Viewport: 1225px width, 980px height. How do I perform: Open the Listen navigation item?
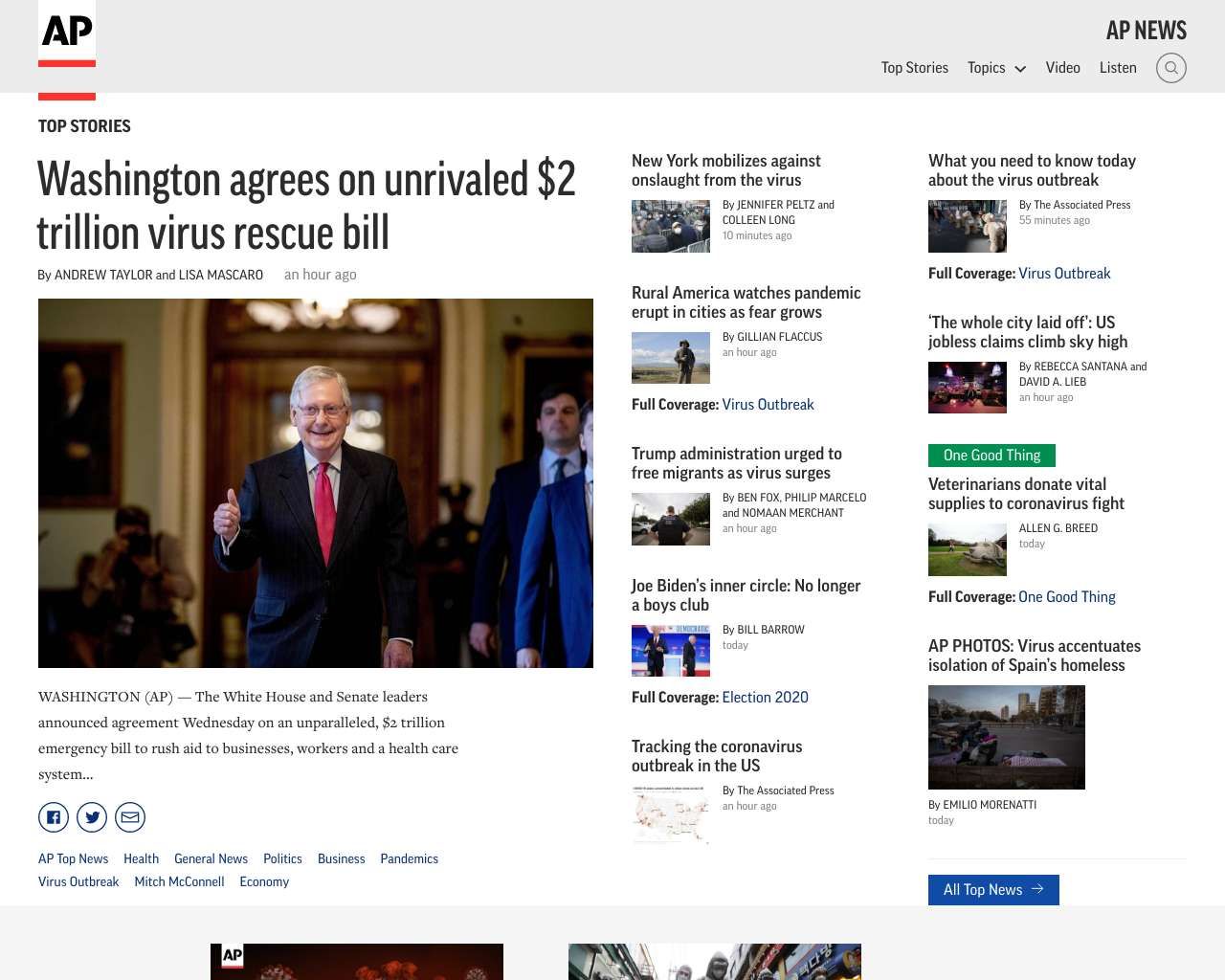click(x=1118, y=68)
